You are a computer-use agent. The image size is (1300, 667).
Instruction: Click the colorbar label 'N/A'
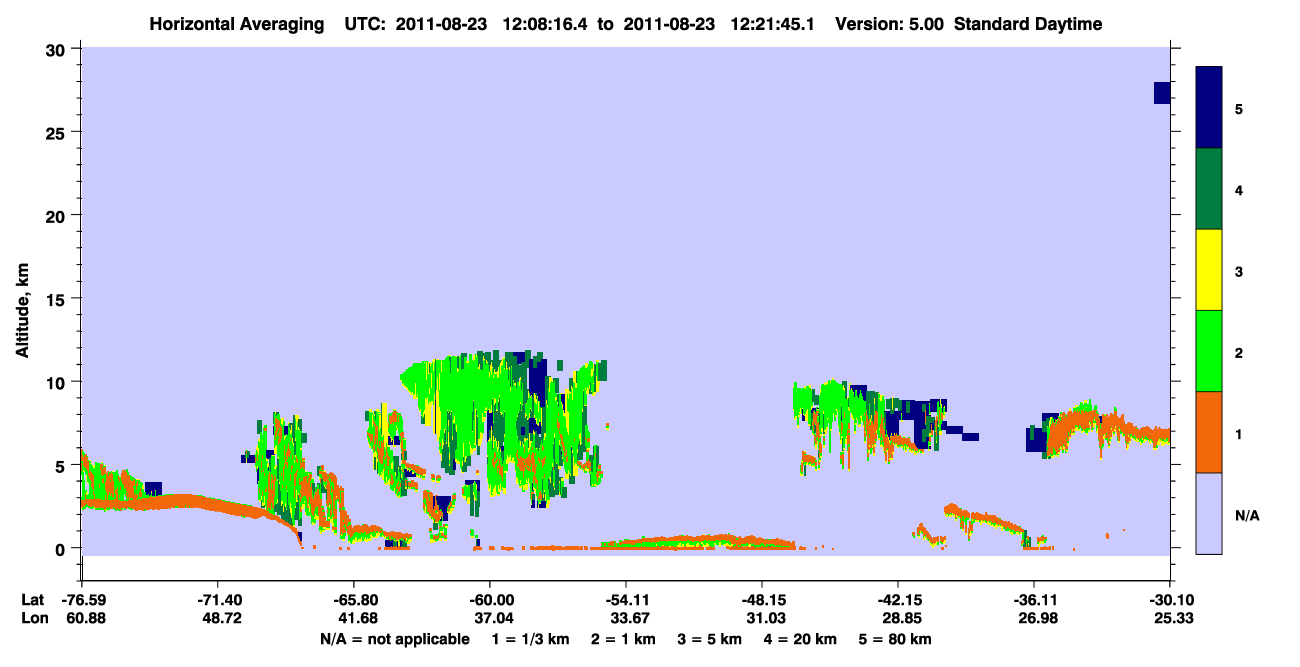(x=1247, y=516)
